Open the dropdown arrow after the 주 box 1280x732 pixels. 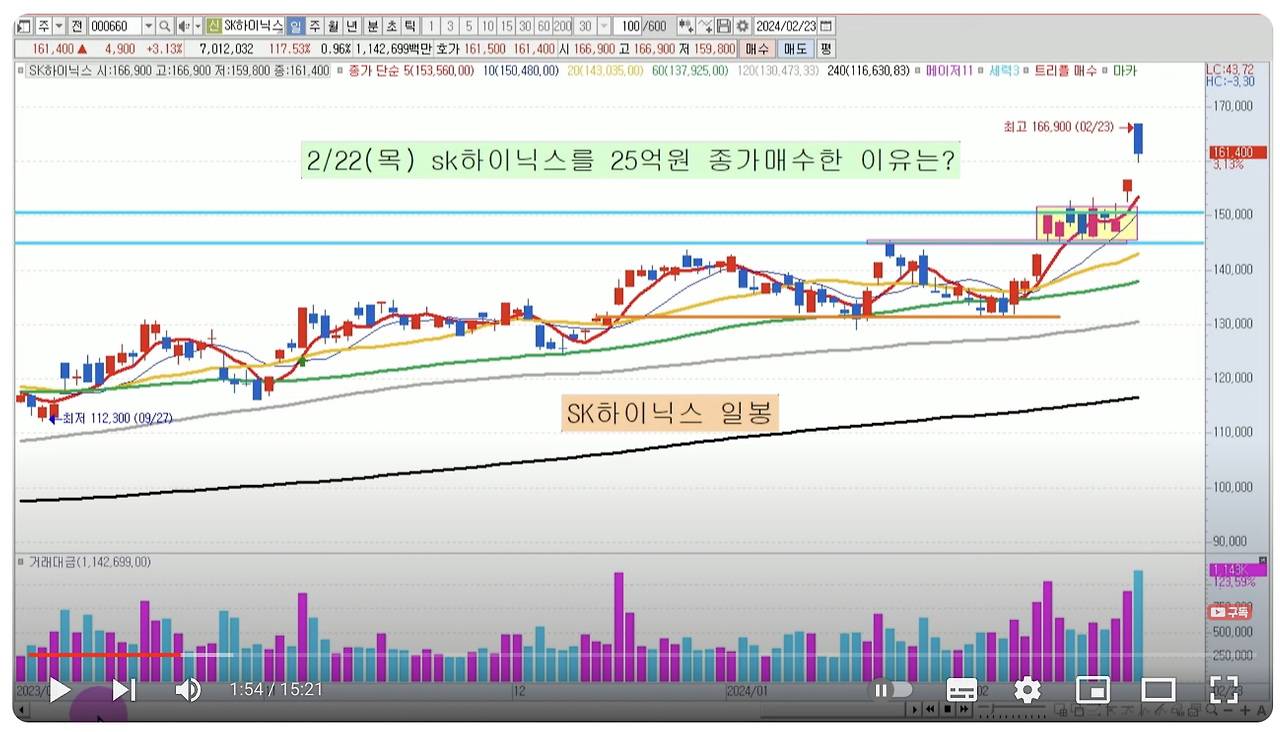60,26
